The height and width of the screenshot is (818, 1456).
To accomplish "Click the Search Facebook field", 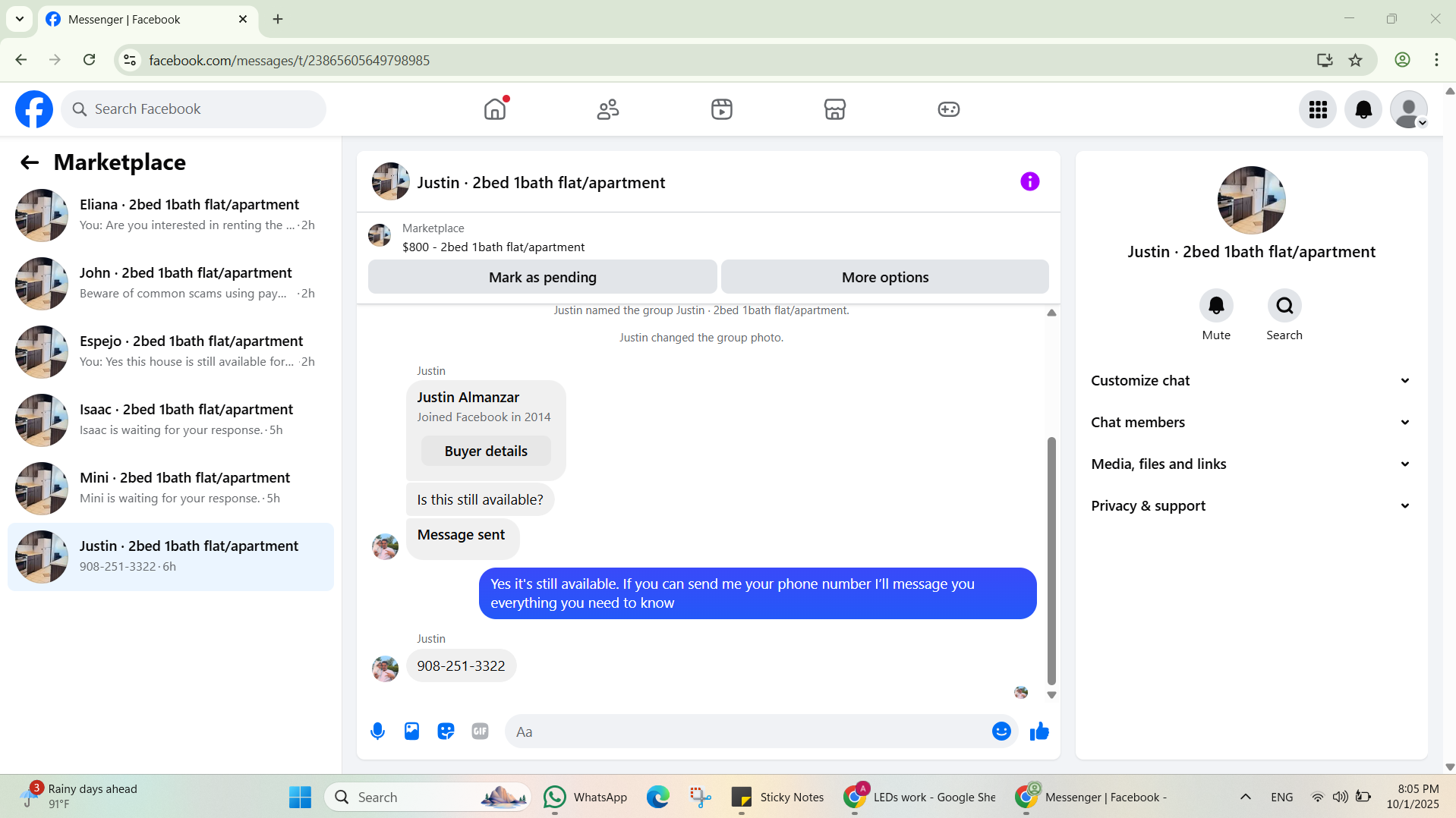I will click(194, 109).
